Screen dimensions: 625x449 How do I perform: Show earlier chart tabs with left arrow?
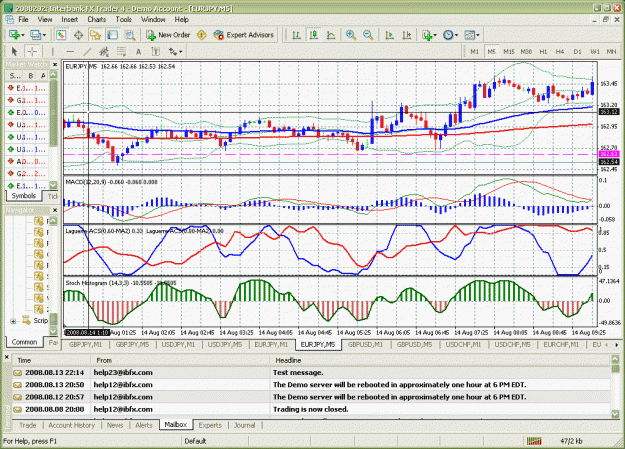pyautogui.click(x=607, y=345)
